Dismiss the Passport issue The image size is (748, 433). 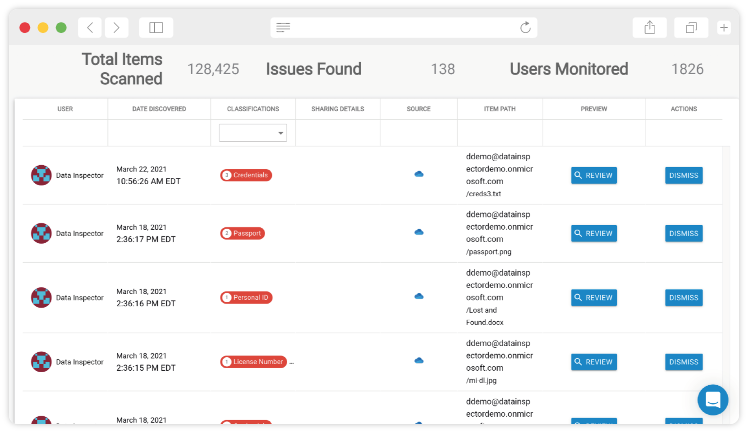(684, 233)
